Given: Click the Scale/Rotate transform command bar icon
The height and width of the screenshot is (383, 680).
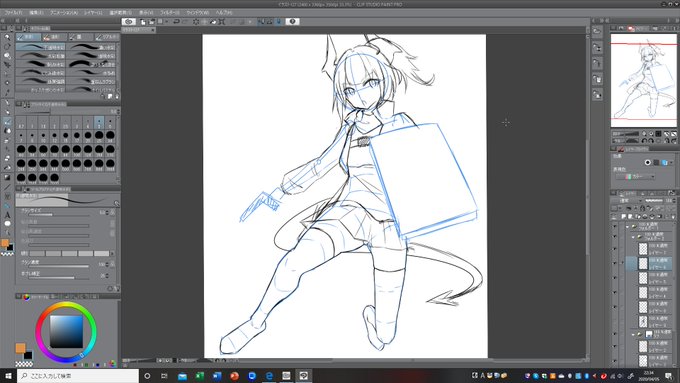Looking at the screenshot, I should coord(222,22).
